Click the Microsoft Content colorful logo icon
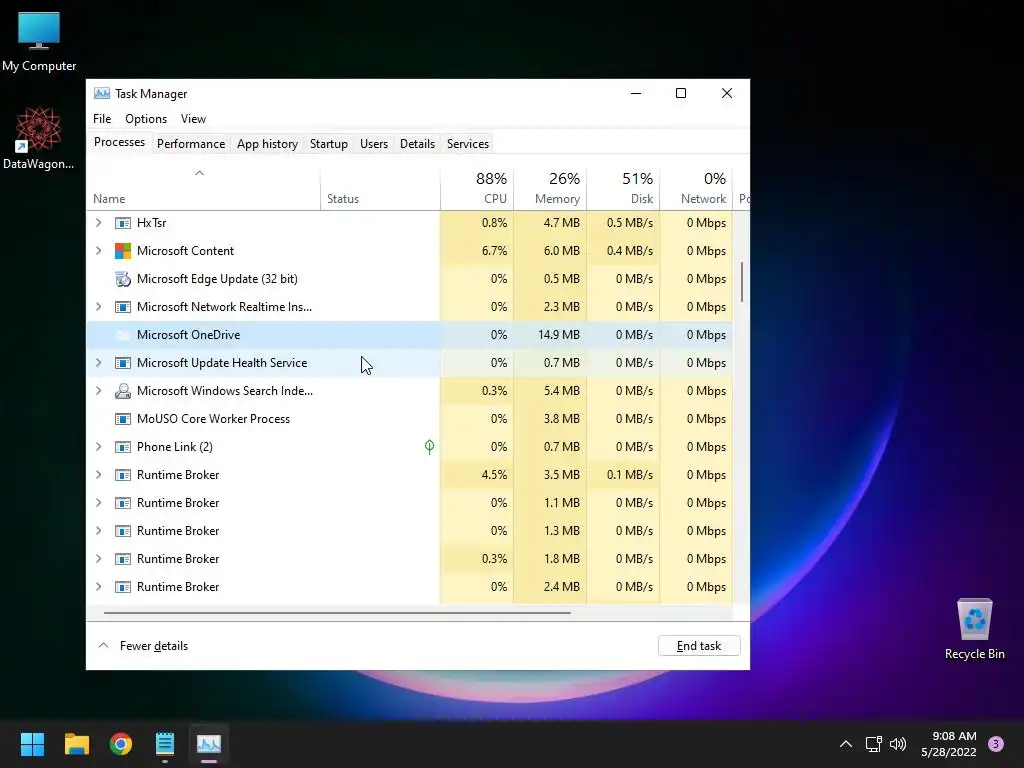This screenshot has width=1024, height=768. 123,251
